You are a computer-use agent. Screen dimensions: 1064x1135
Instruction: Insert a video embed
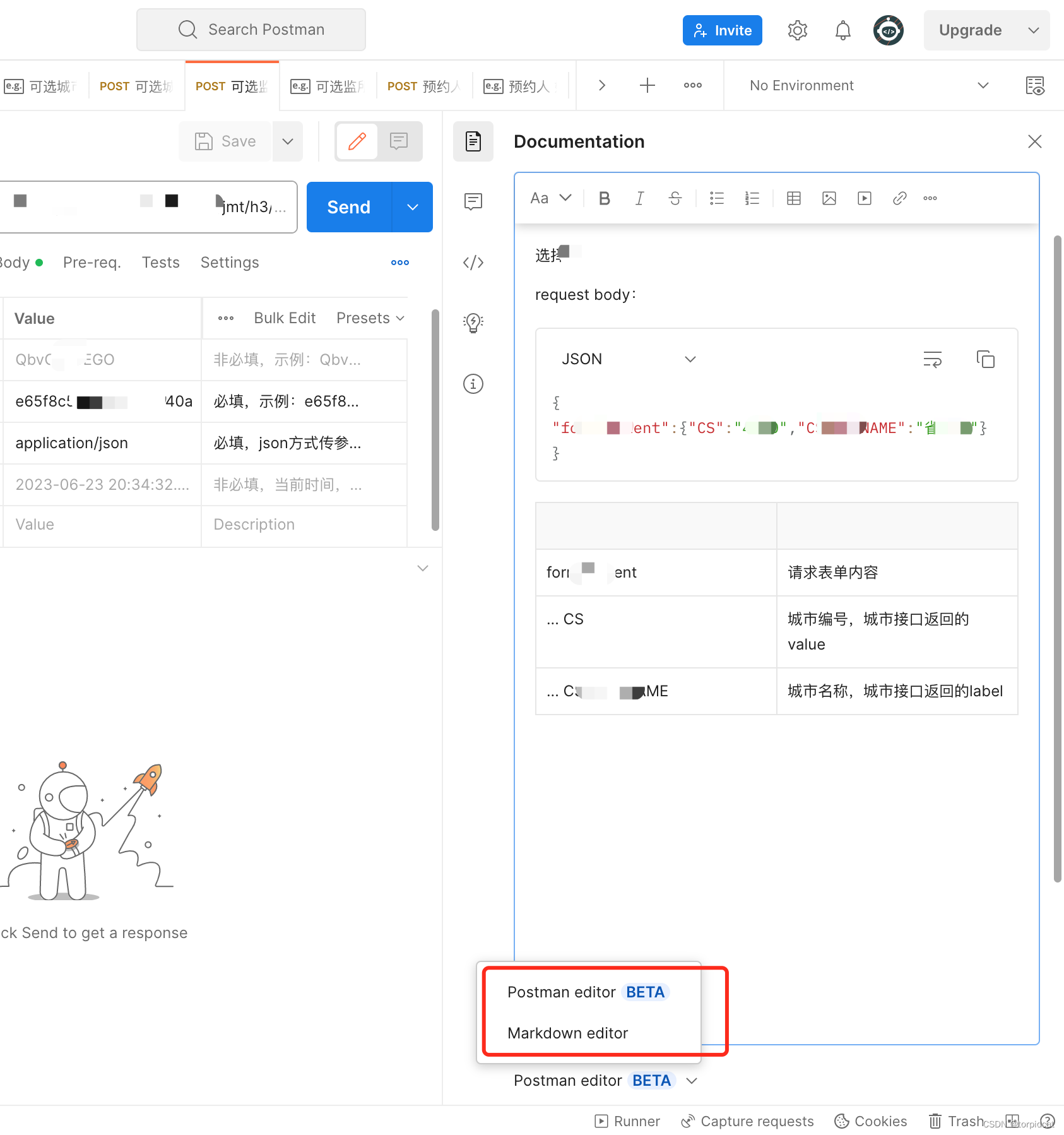pyautogui.click(x=865, y=198)
